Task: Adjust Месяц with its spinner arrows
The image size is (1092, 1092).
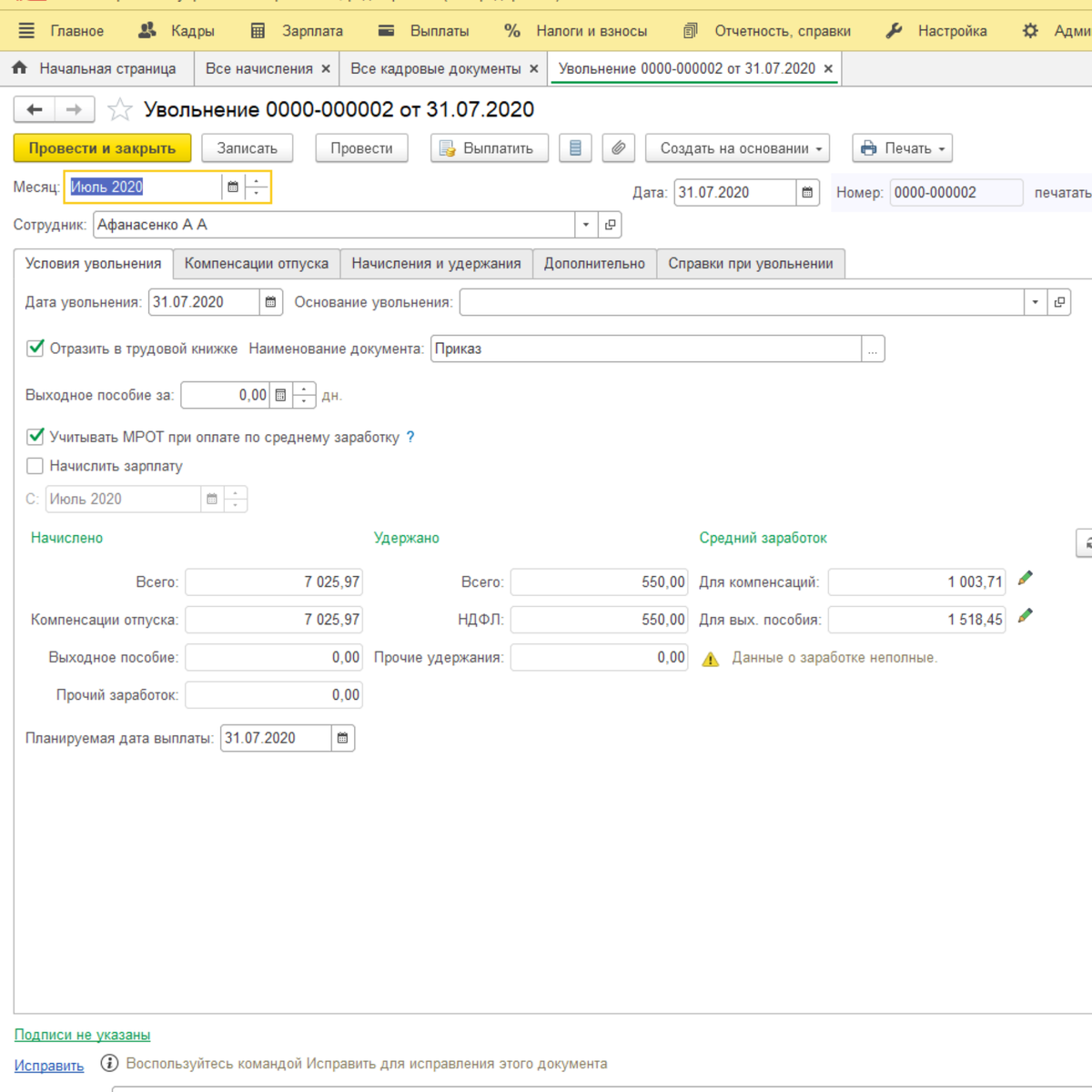Action: tap(257, 187)
